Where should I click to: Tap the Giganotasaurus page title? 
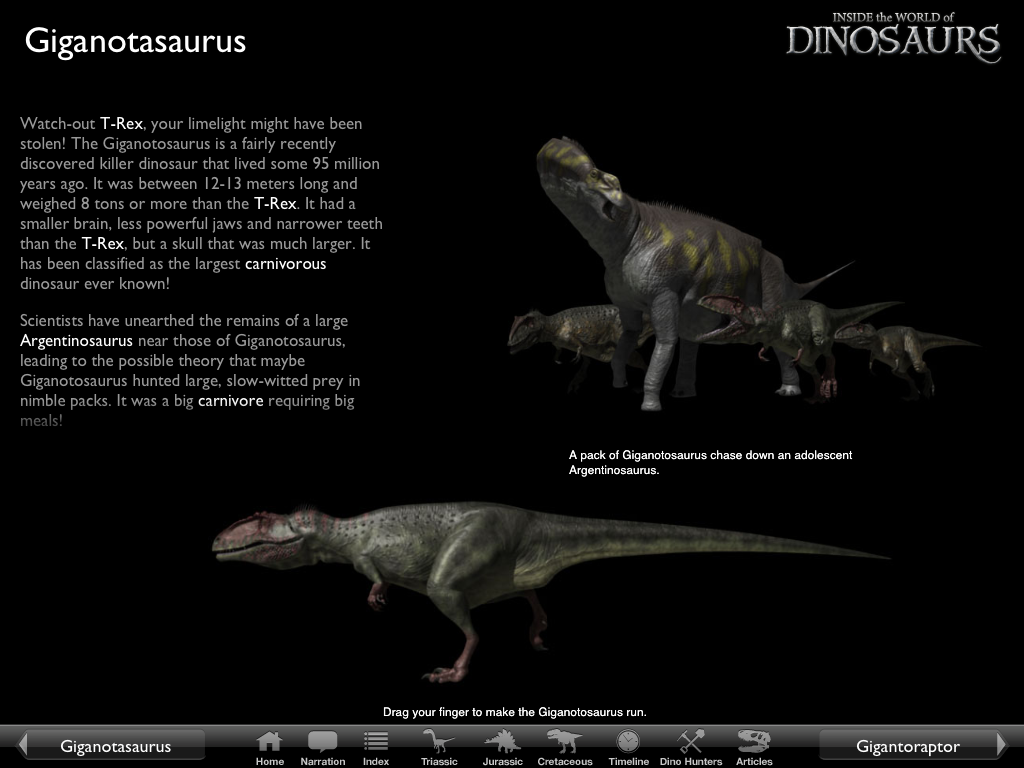point(135,41)
